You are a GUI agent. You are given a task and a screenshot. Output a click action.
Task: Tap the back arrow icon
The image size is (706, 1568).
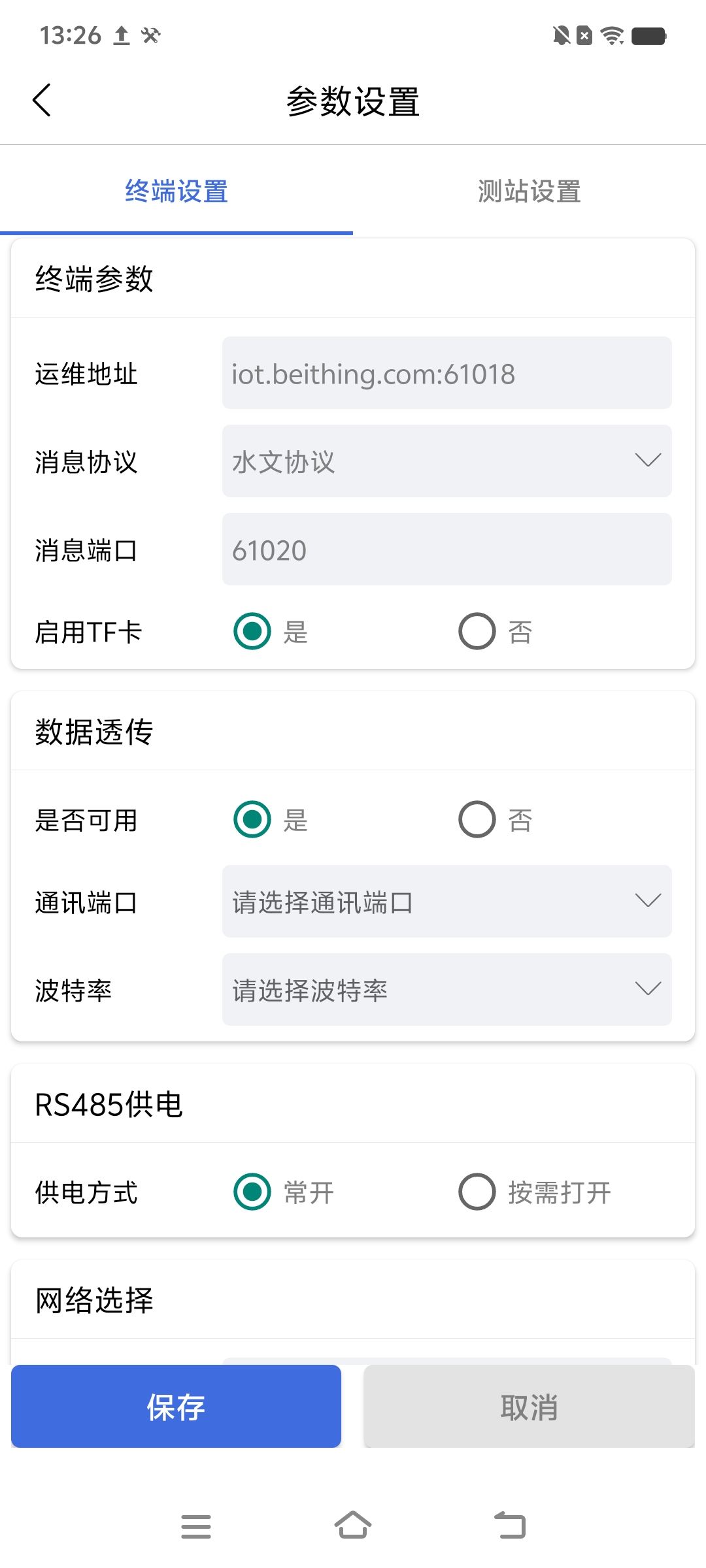pos(42,101)
